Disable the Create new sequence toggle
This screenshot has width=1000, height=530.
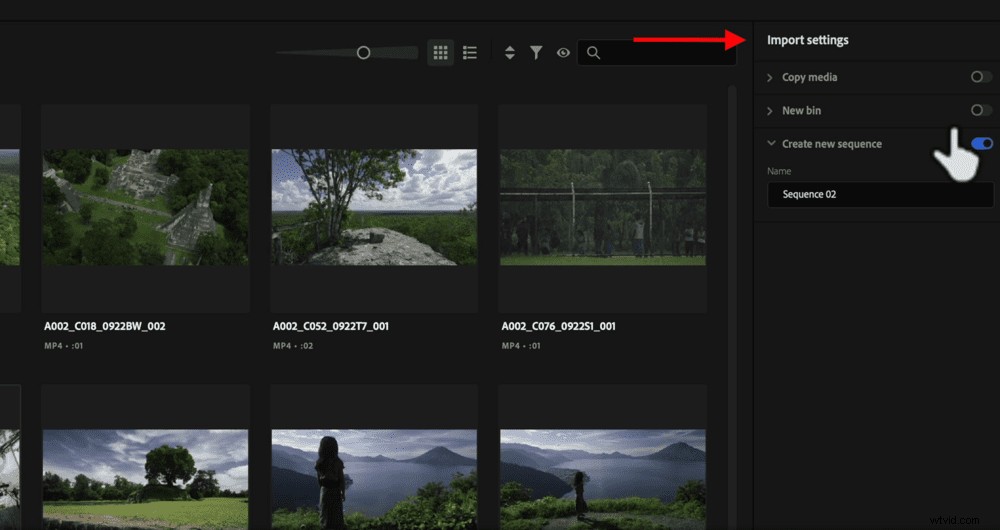point(982,144)
